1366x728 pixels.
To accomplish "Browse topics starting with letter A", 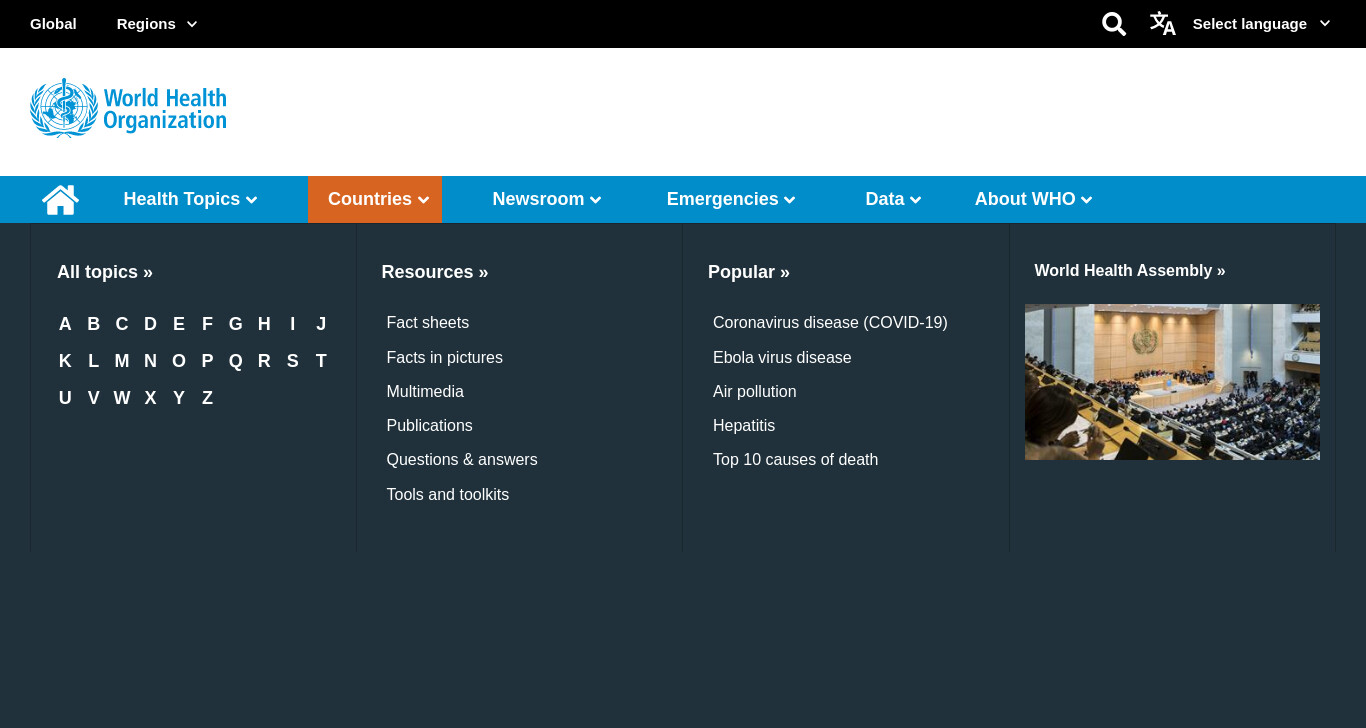I will (x=65, y=324).
